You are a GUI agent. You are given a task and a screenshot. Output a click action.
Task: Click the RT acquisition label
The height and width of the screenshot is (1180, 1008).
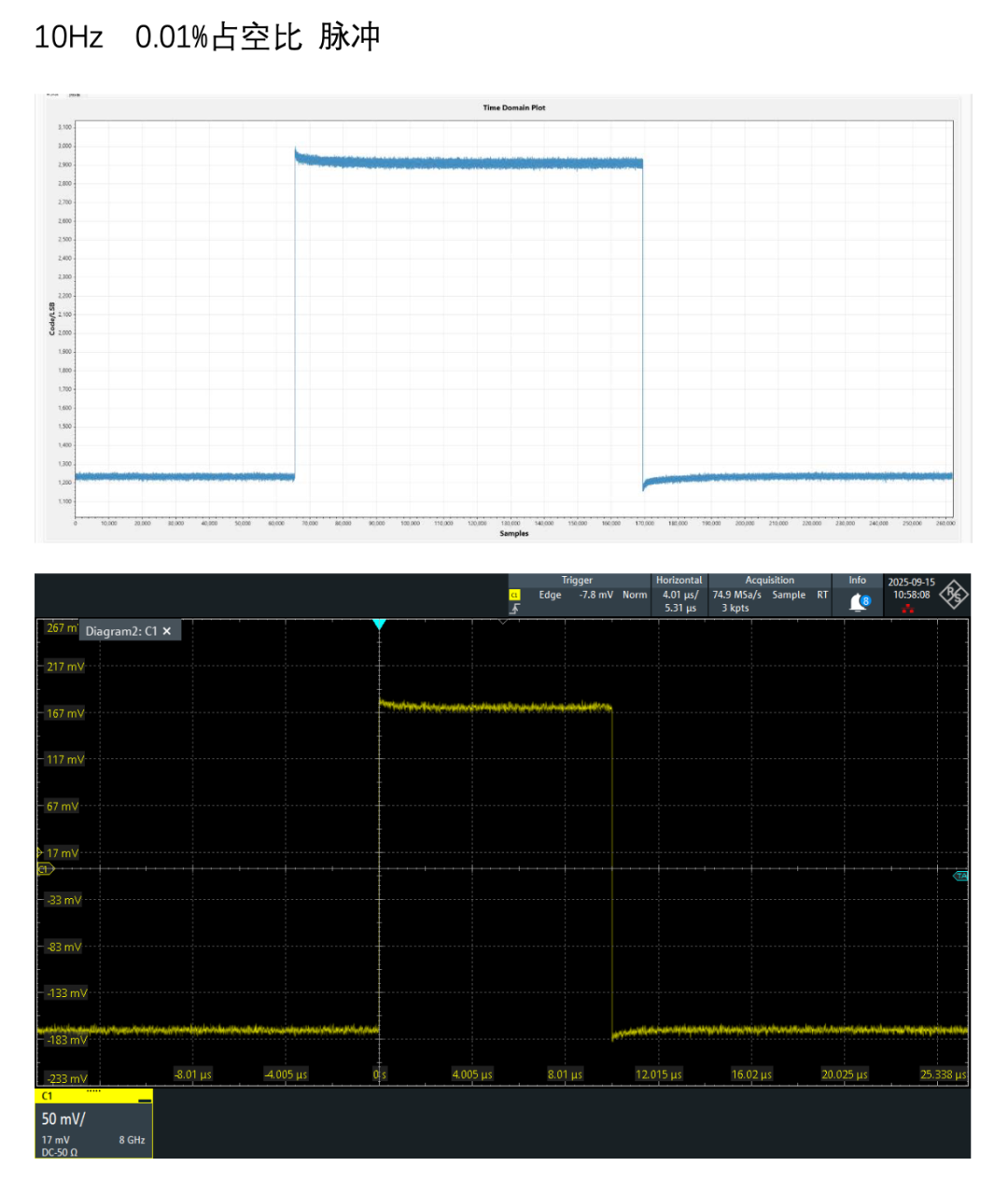pos(822,595)
